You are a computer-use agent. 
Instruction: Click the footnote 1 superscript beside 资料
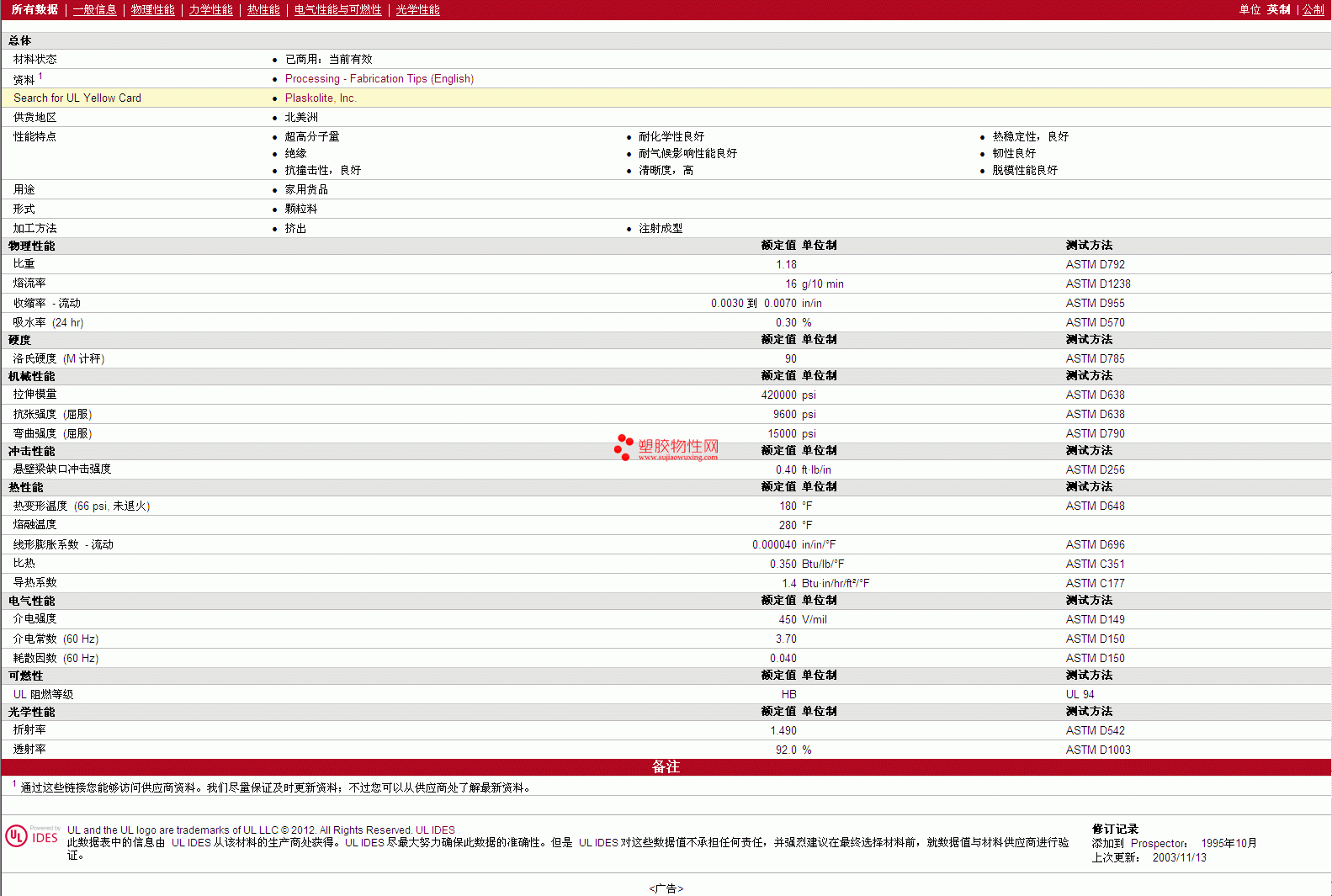(40, 76)
